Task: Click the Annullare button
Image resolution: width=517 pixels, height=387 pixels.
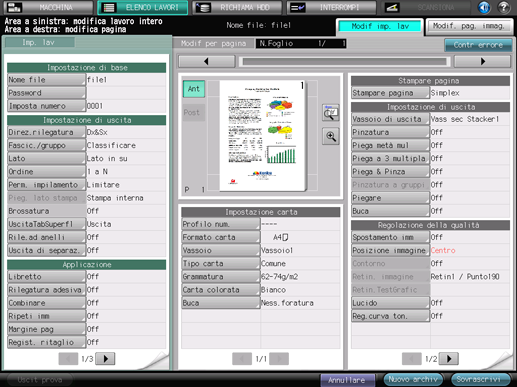Action: click(x=347, y=380)
